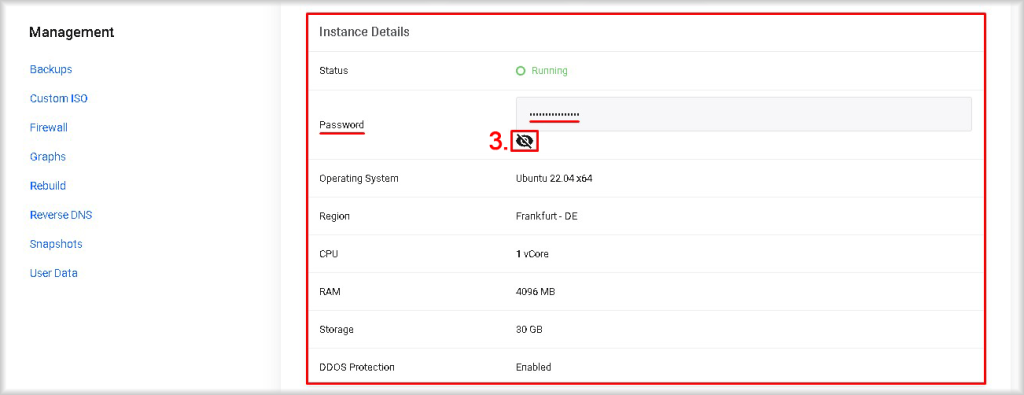The image size is (1024, 395).
Task: Click the Password row label
Action: click(x=342, y=125)
